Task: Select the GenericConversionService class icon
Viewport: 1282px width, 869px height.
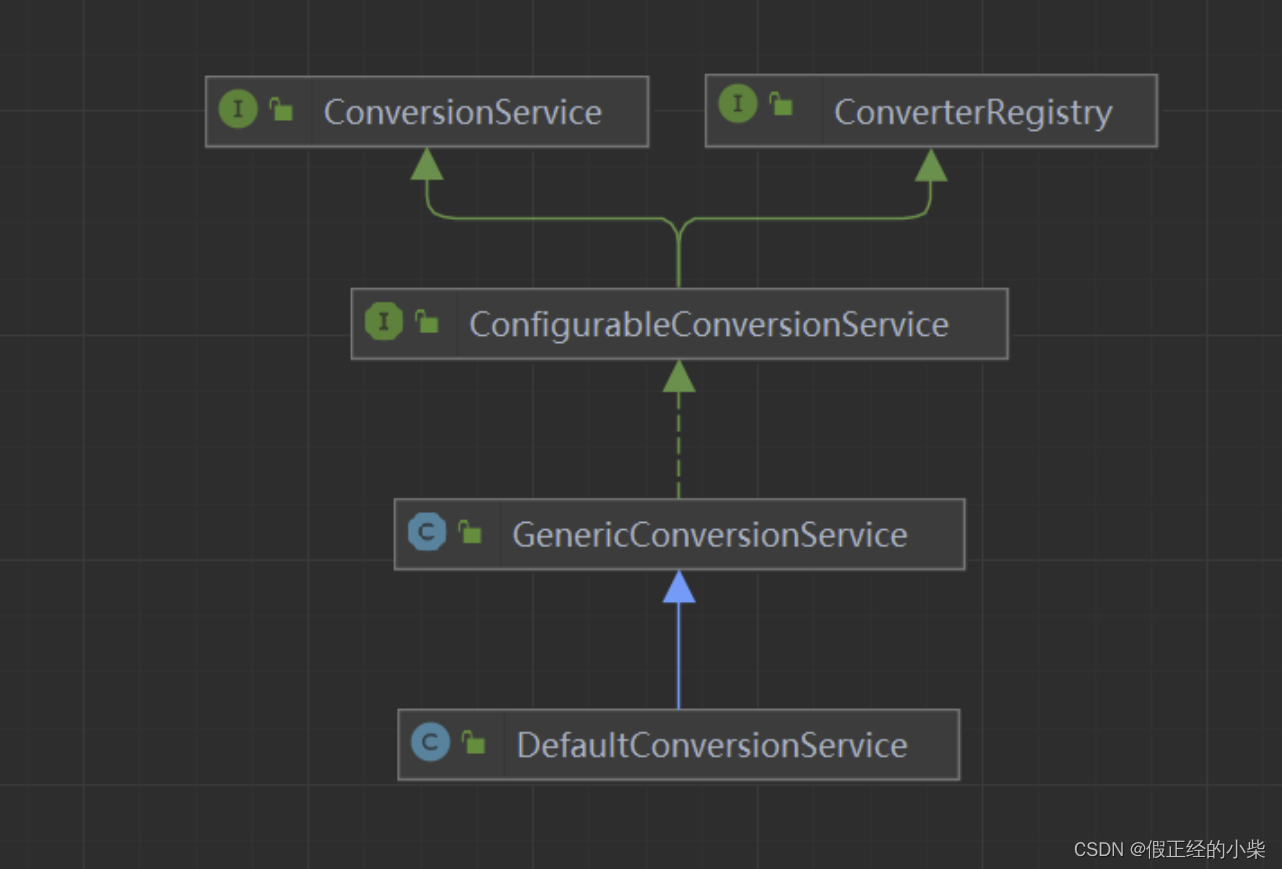Action: [427, 532]
